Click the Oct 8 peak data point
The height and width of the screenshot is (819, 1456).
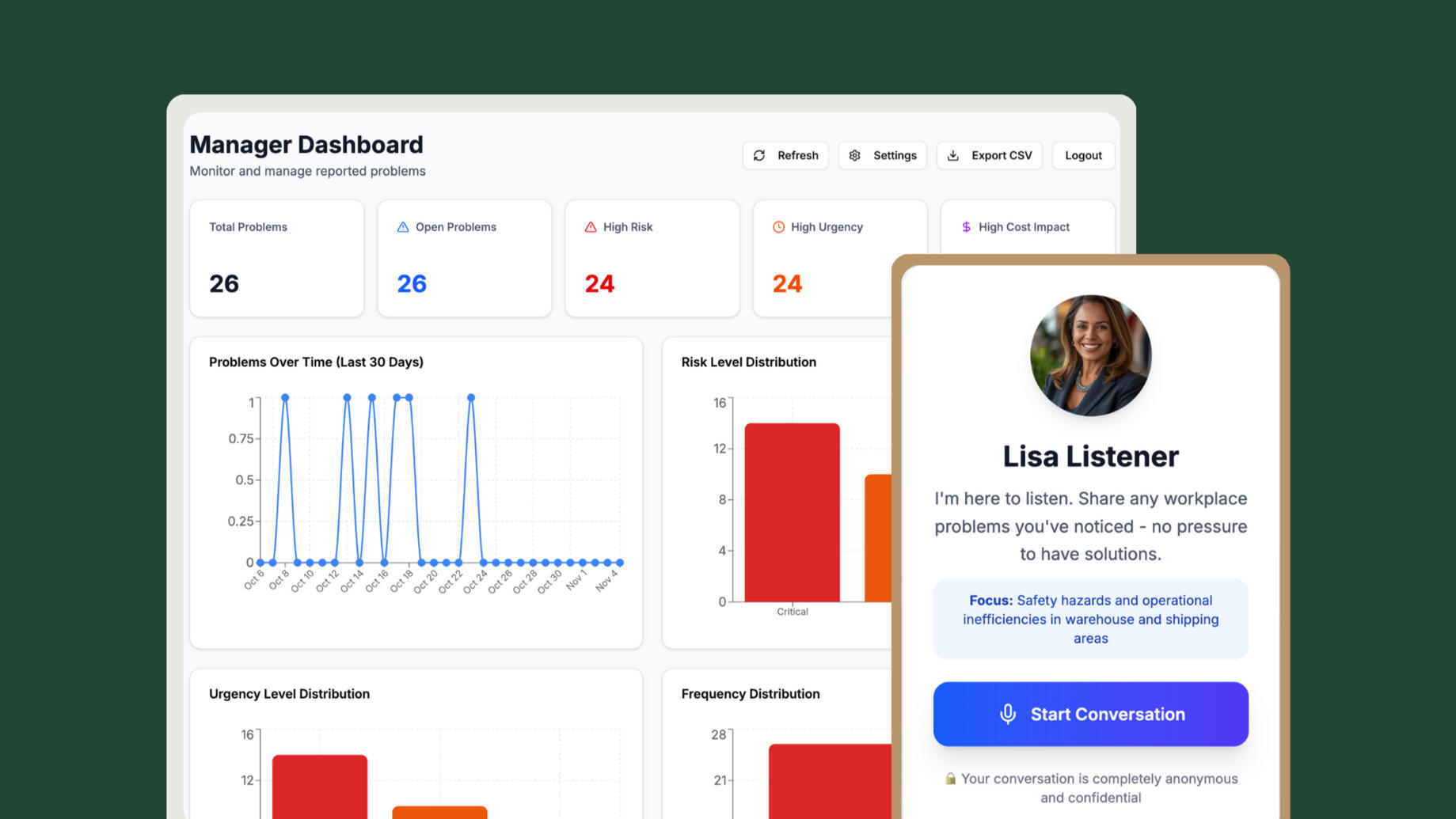pyautogui.click(x=285, y=397)
